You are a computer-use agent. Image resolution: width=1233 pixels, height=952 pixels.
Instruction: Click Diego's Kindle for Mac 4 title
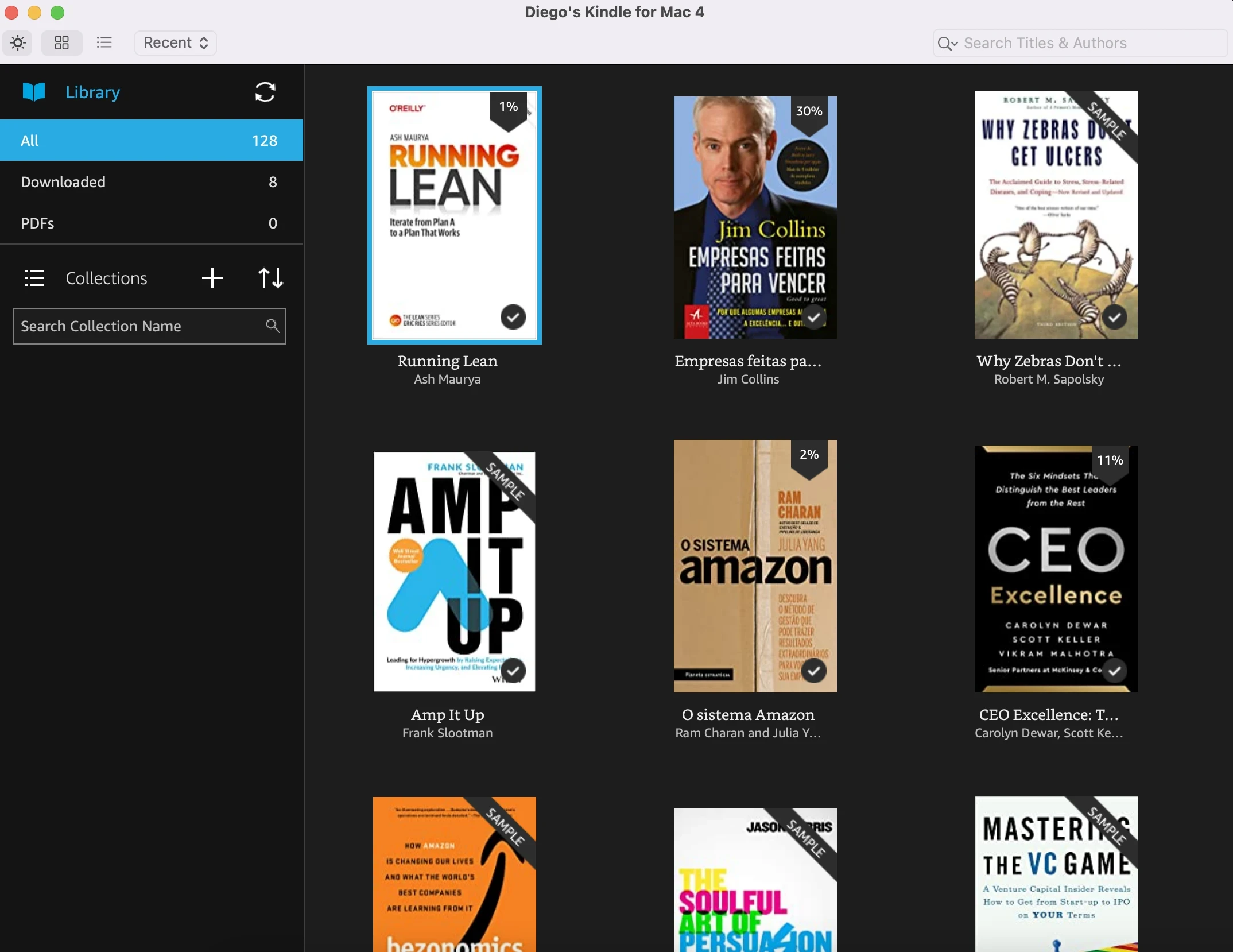click(x=614, y=12)
